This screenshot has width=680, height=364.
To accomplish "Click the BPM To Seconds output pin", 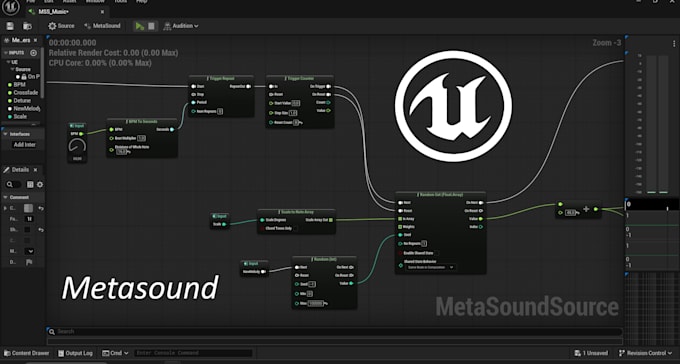I will point(172,129).
